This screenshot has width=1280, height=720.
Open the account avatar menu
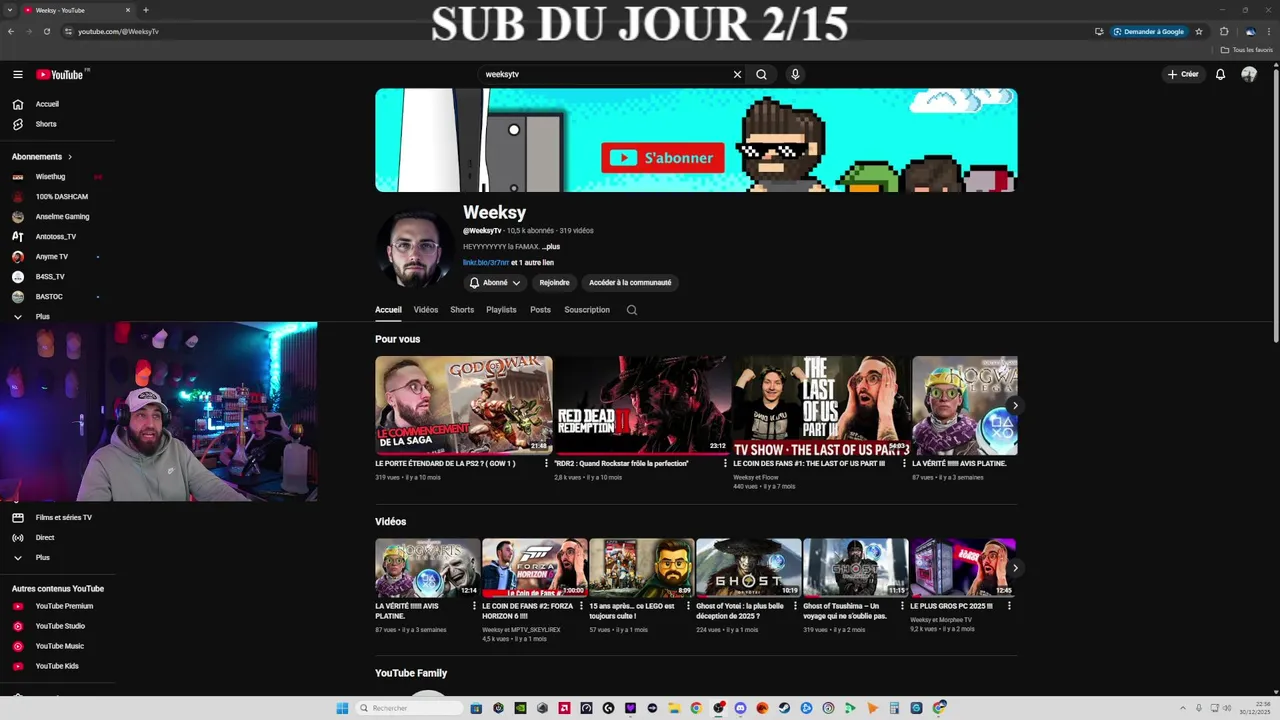point(1249,74)
